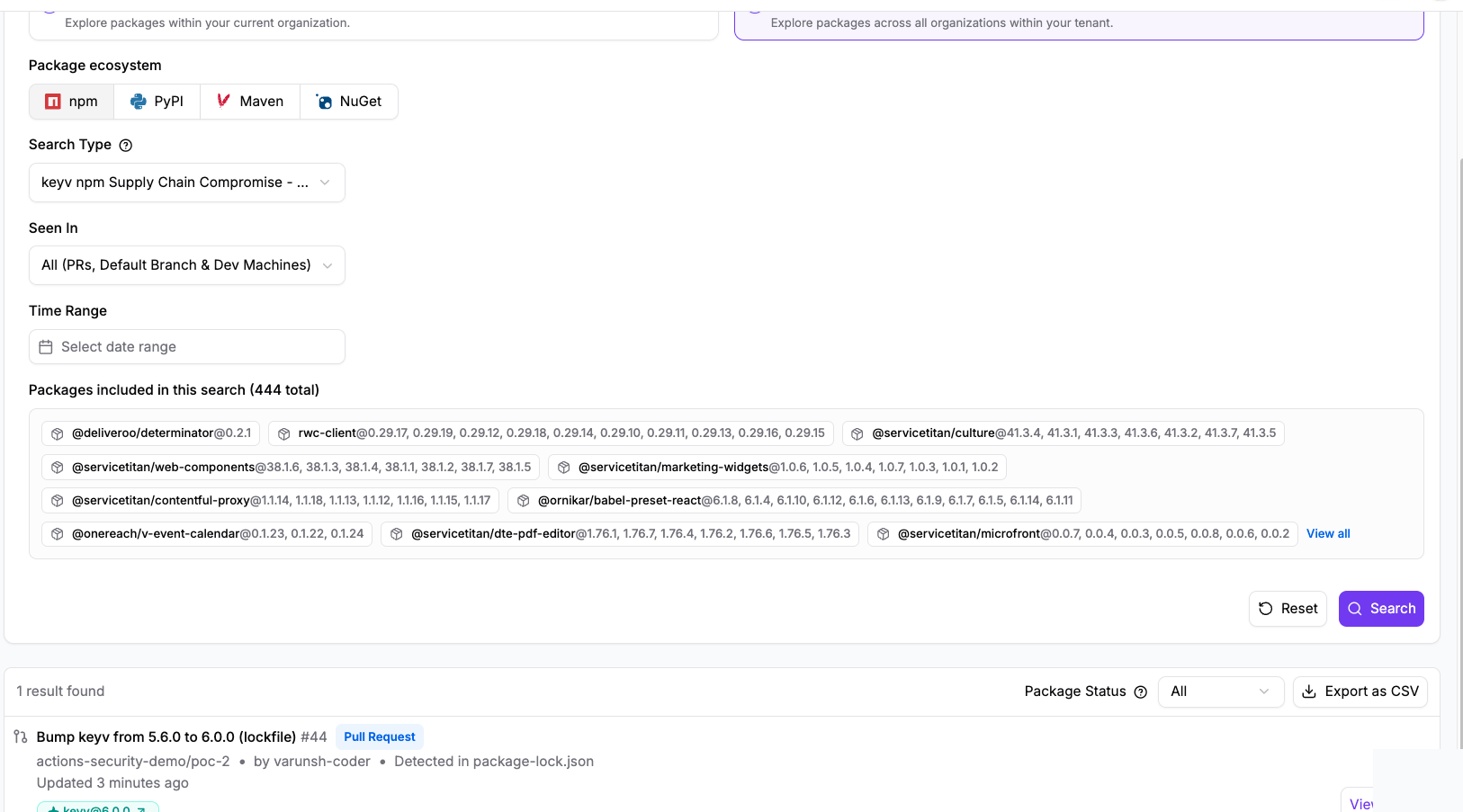Click the purple Search button
This screenshot has height=812, width=1463.
coord(1381,609)
